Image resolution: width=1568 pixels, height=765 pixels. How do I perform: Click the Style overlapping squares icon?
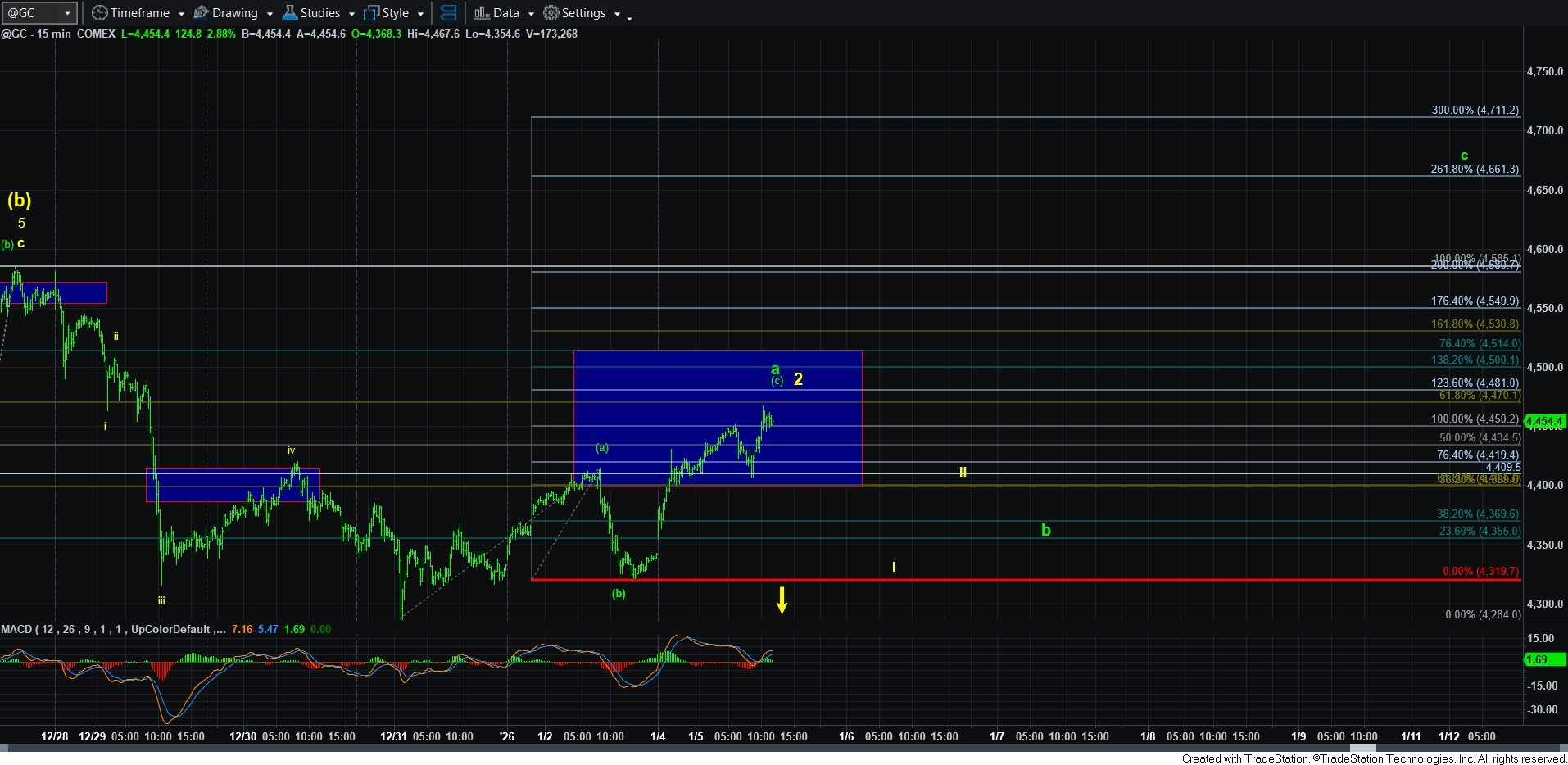371,13
